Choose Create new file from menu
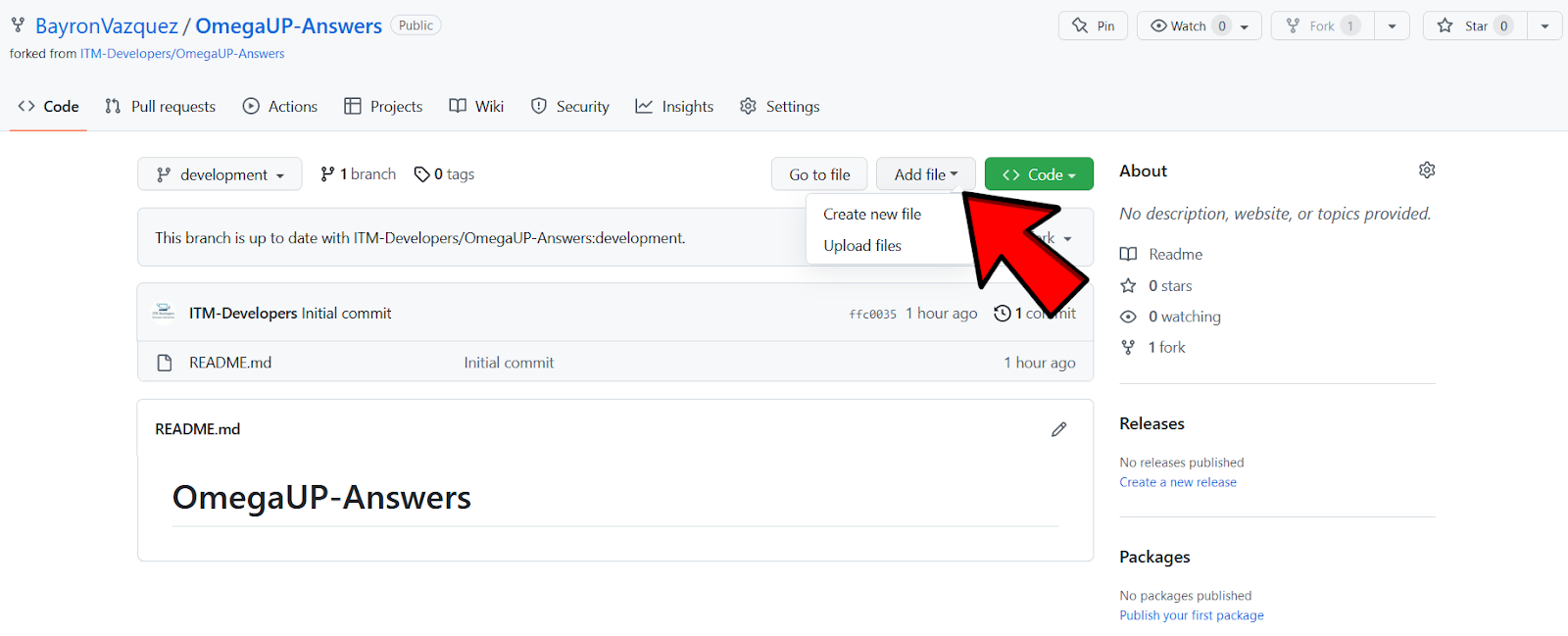 pos(872,214)
